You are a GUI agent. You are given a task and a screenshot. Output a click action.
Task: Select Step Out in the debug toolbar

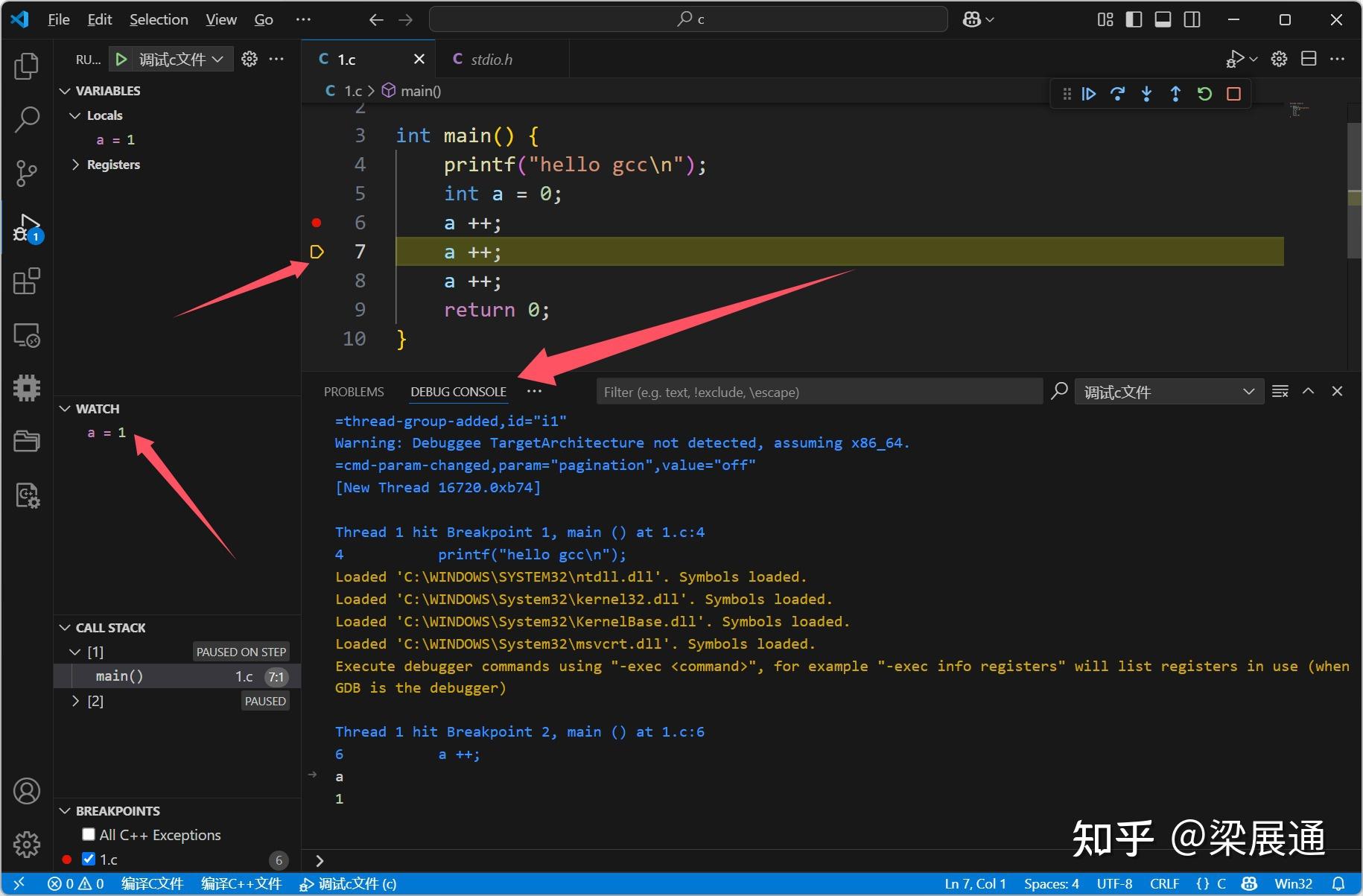(x=1175, y=93)
